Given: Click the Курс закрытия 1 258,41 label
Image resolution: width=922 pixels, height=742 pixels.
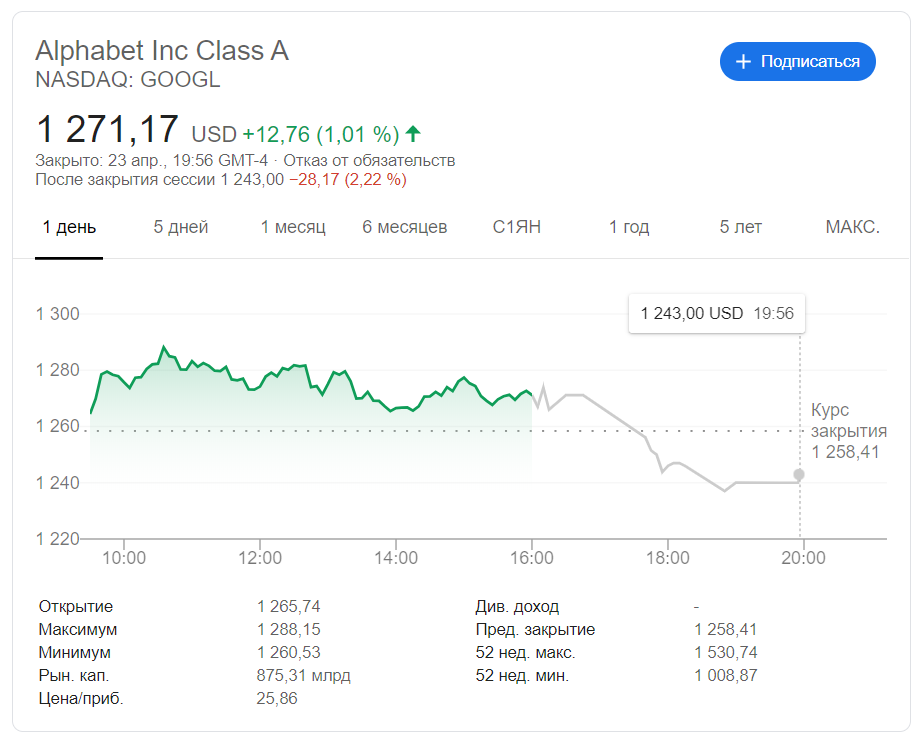Looking at the screenshot, I should 848,431.
